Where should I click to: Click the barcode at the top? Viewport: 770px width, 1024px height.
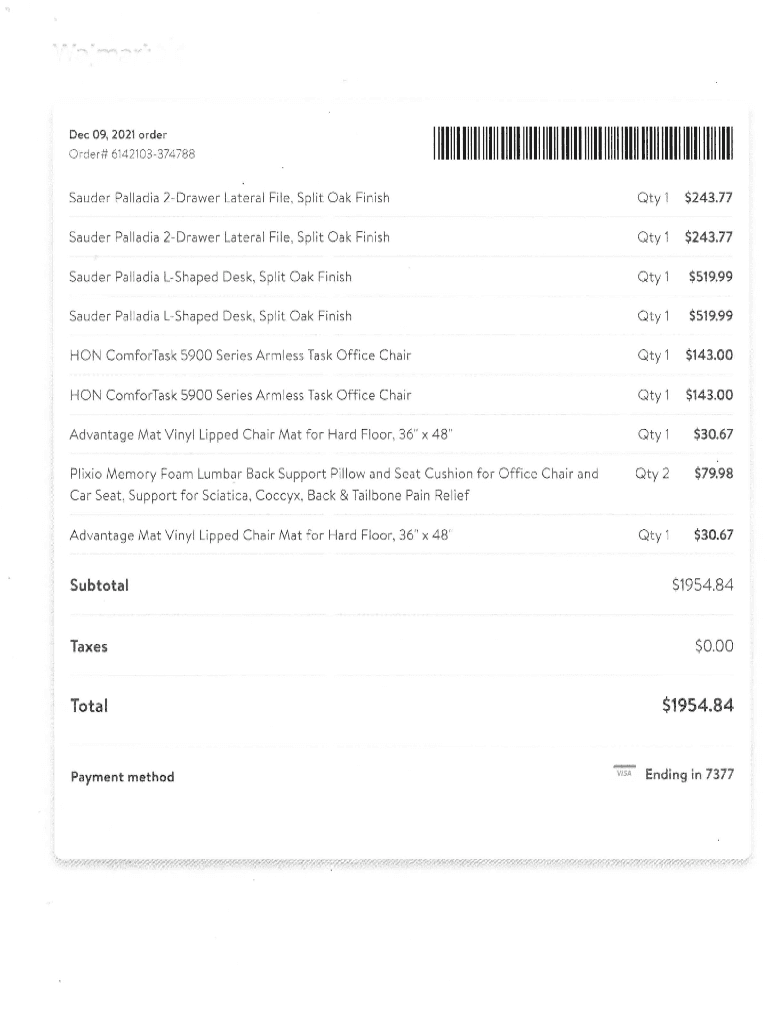[x=584, y=144]
